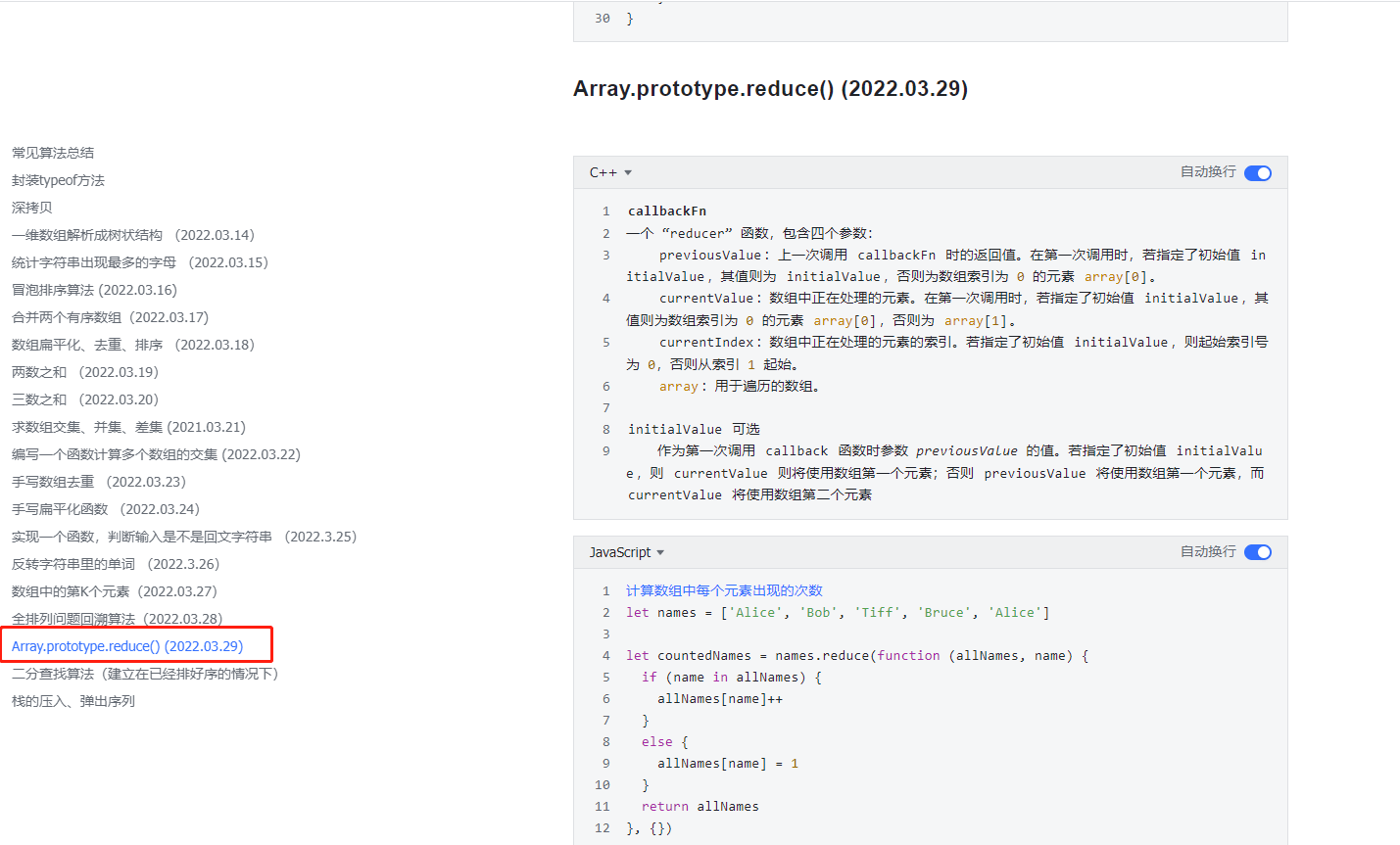Open the JavaScript language dropdown
This screenshot has width=1400, height=845.
(627, 552)
